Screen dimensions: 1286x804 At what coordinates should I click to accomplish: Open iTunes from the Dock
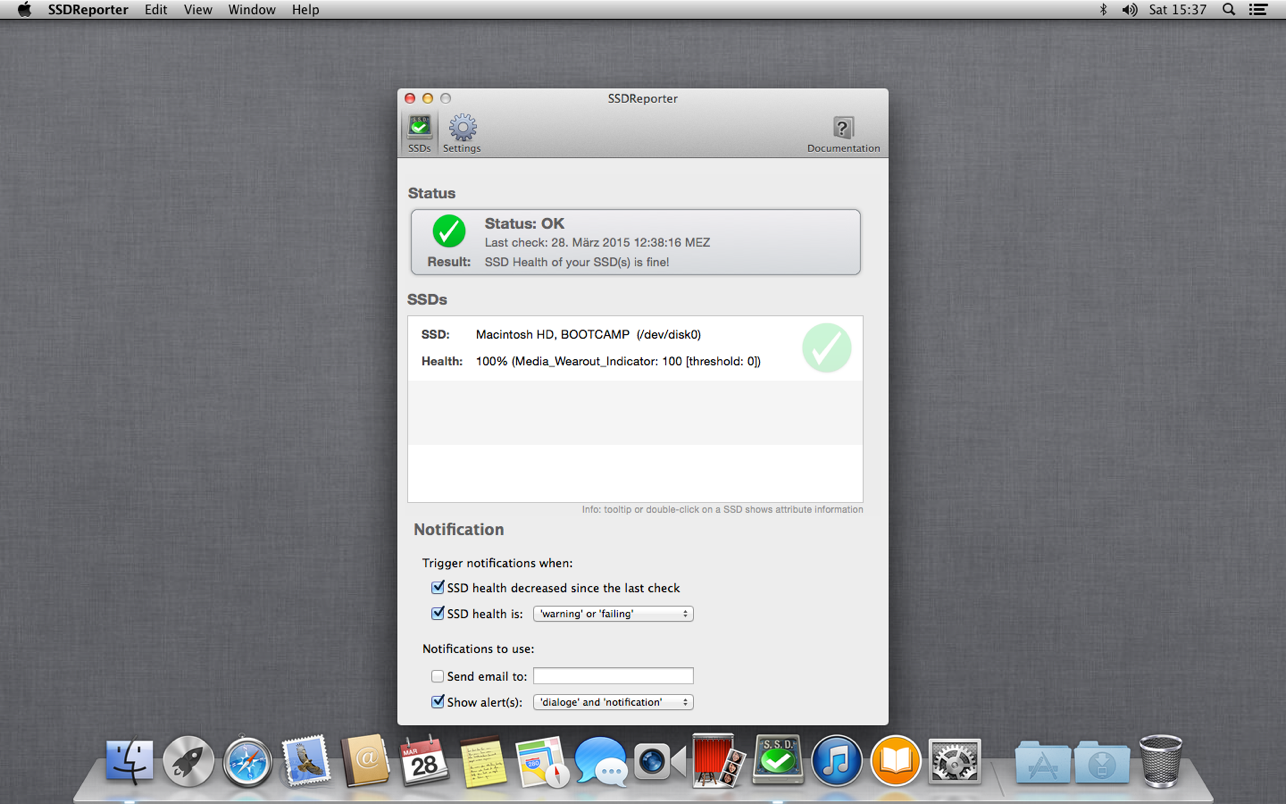coord(836,761)
